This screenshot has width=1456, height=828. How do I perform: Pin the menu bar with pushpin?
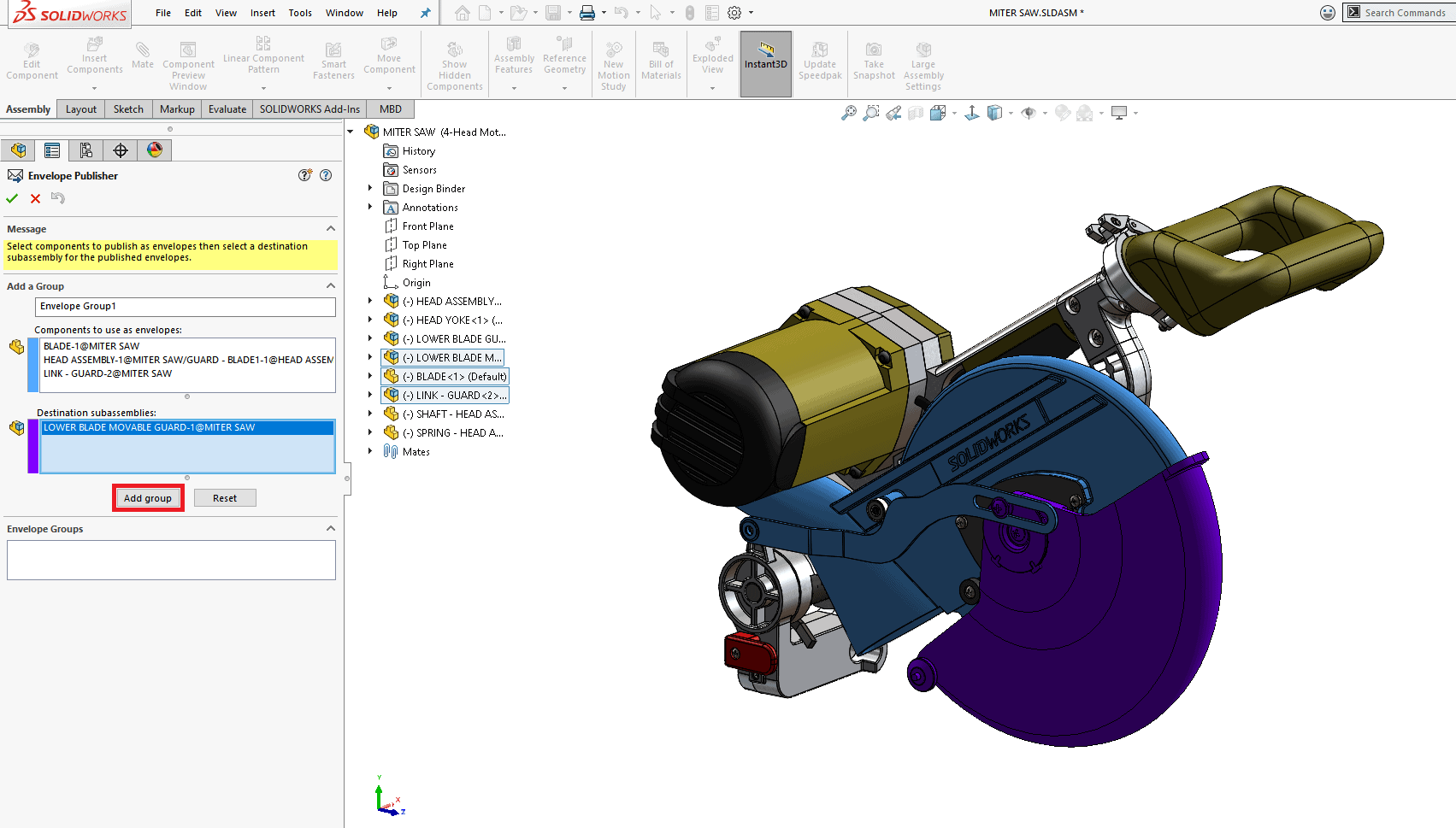425,13
